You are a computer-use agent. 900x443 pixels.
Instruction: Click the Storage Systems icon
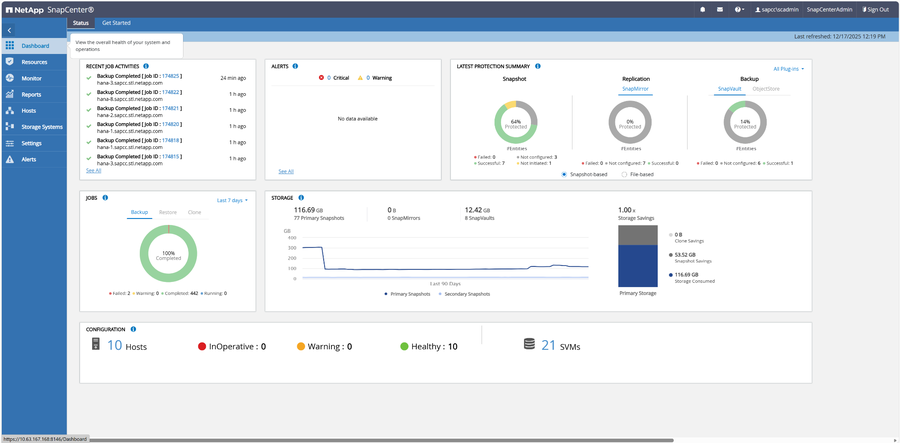tap(10, 127)
